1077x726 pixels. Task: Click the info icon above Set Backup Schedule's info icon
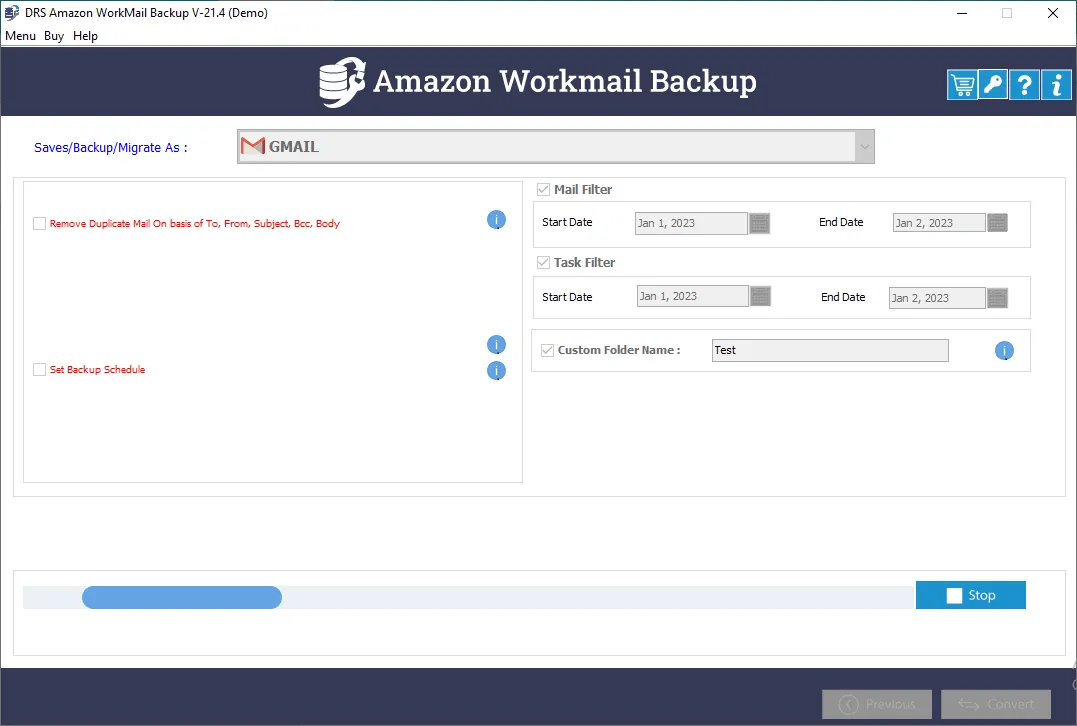tap(497, 345)
